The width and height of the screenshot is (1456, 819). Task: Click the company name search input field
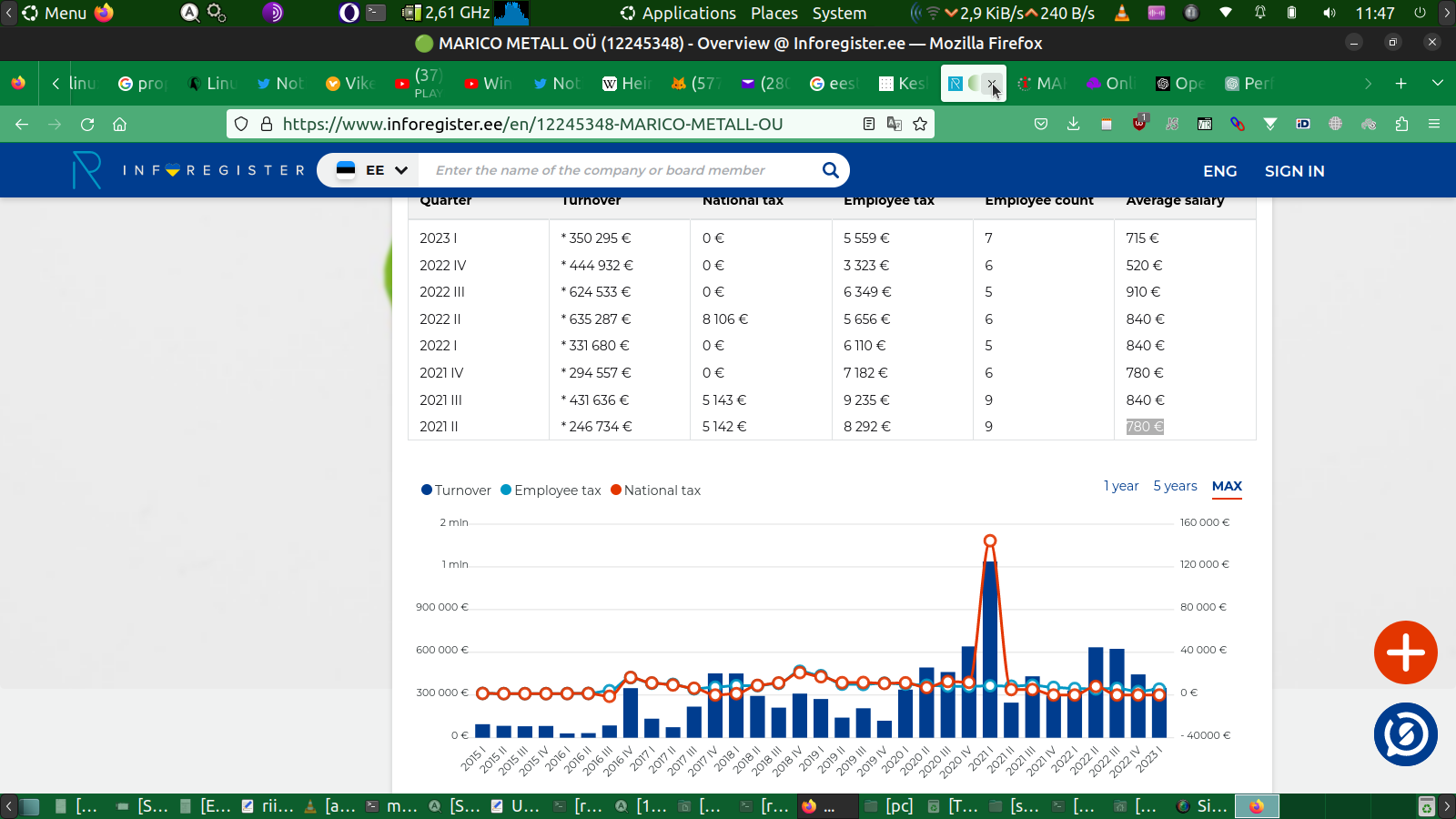[619, 170]
